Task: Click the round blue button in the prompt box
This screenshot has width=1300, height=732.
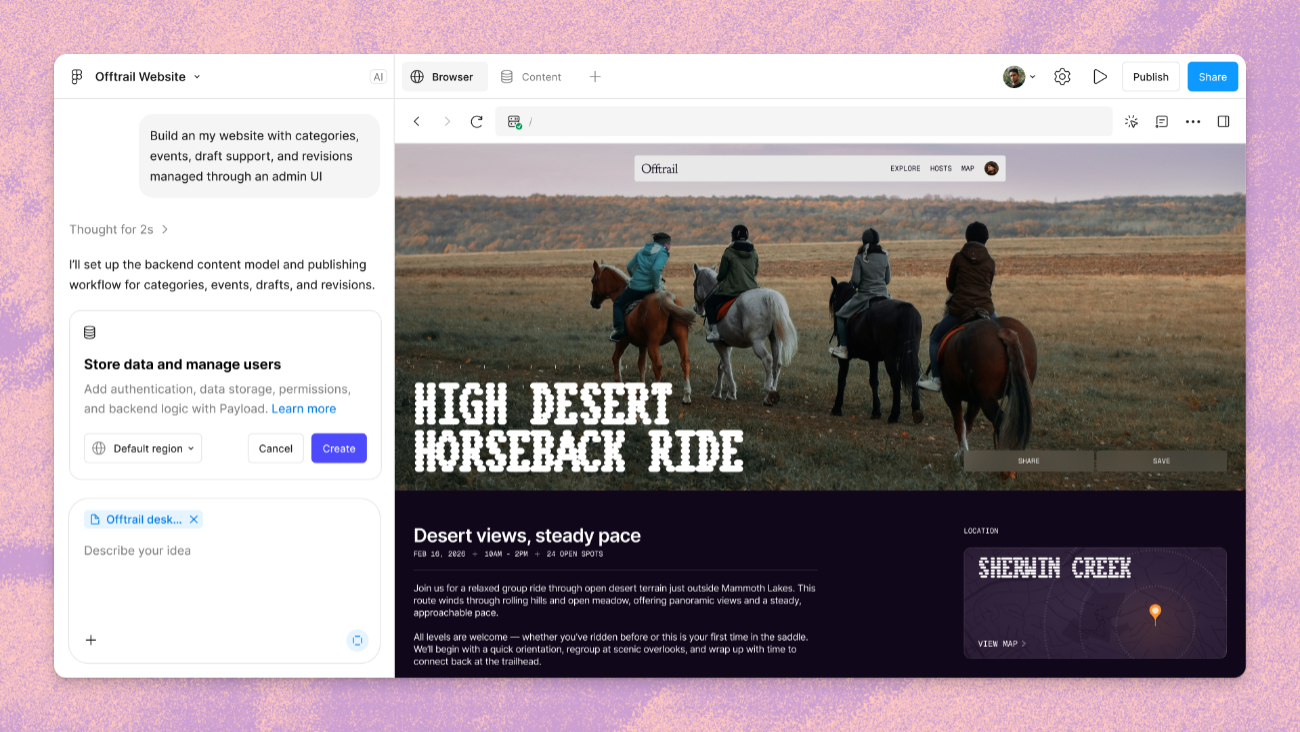Action: [x=357, y=640]
